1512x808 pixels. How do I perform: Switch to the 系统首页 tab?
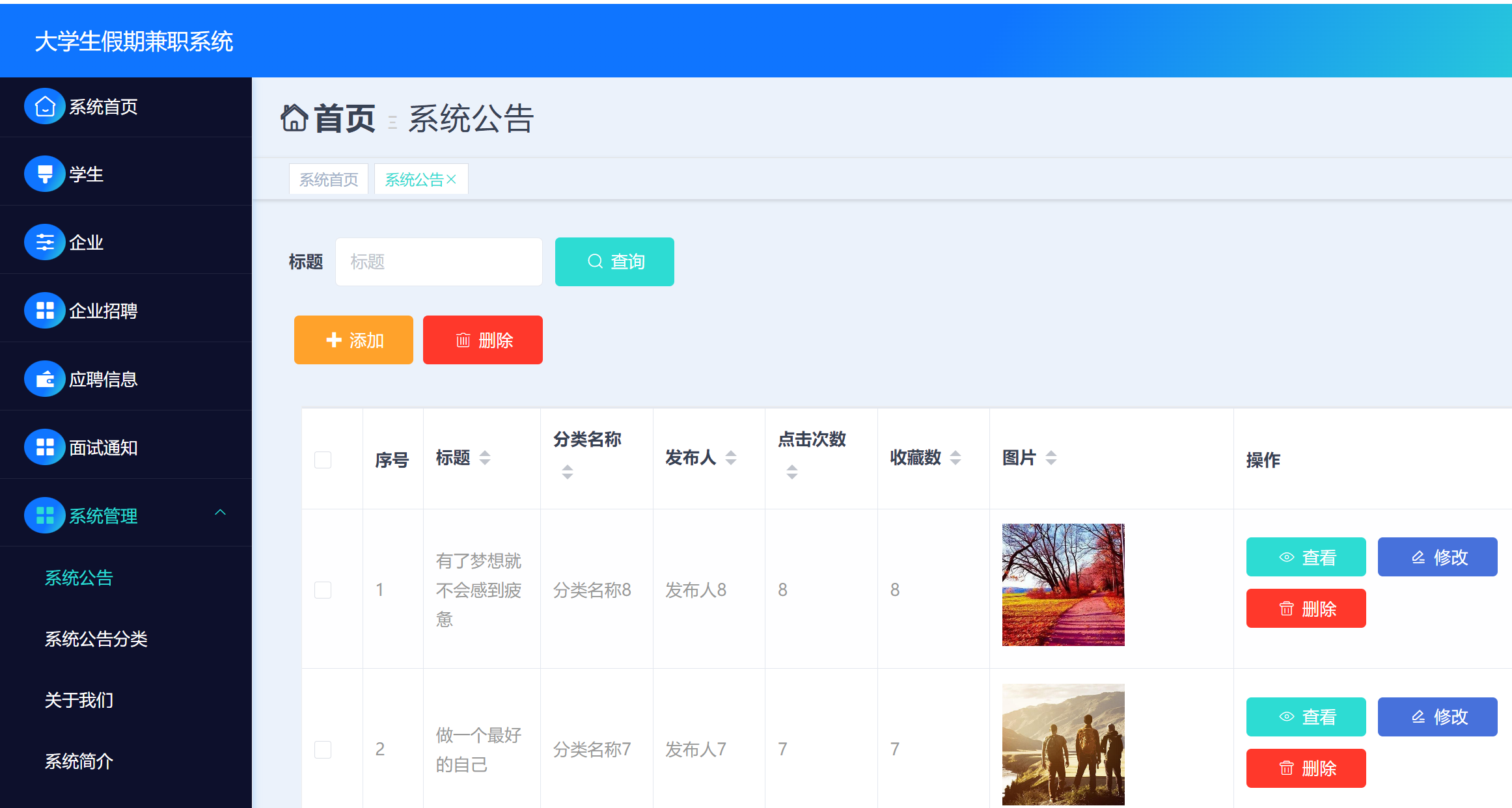tap(328, 178)
